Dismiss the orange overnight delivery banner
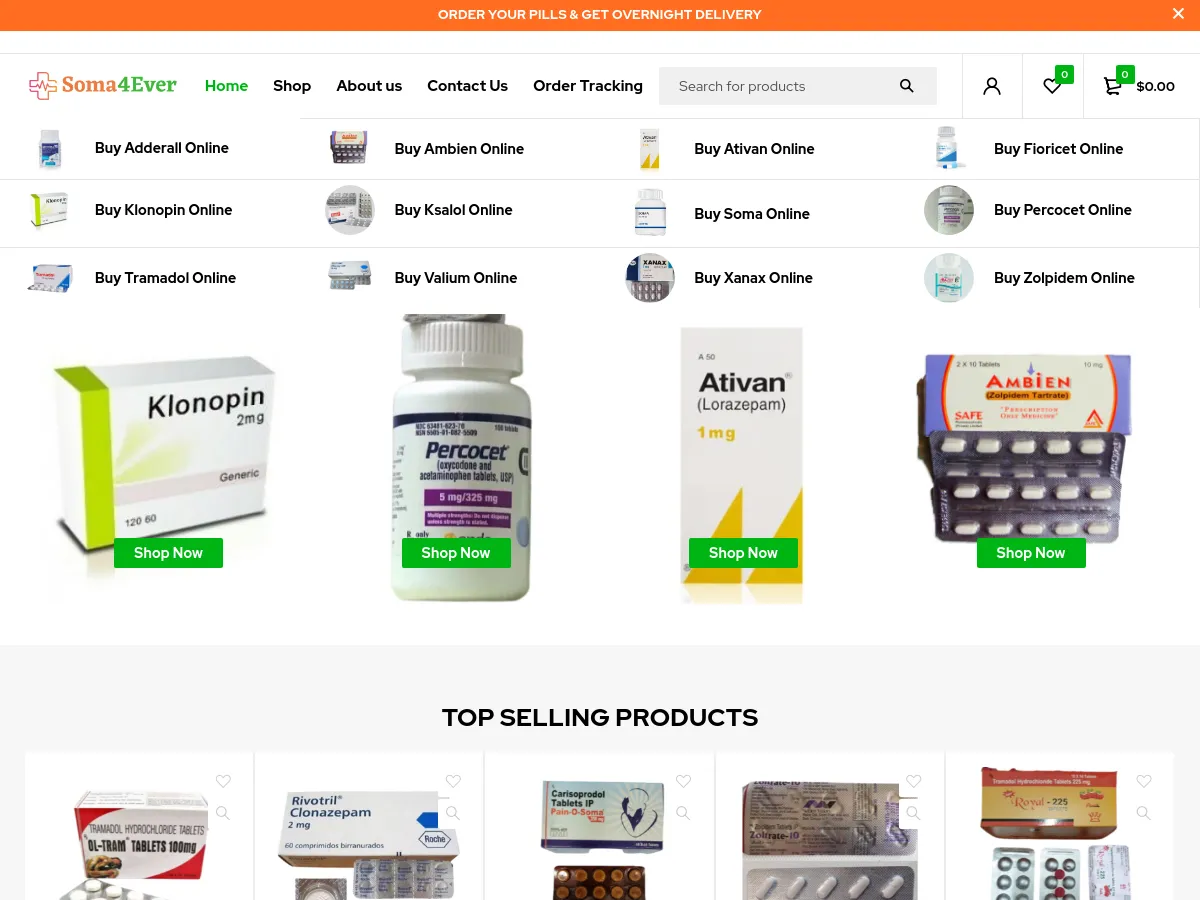Viewport: 1200px width, 900px height. point(1178,14)
